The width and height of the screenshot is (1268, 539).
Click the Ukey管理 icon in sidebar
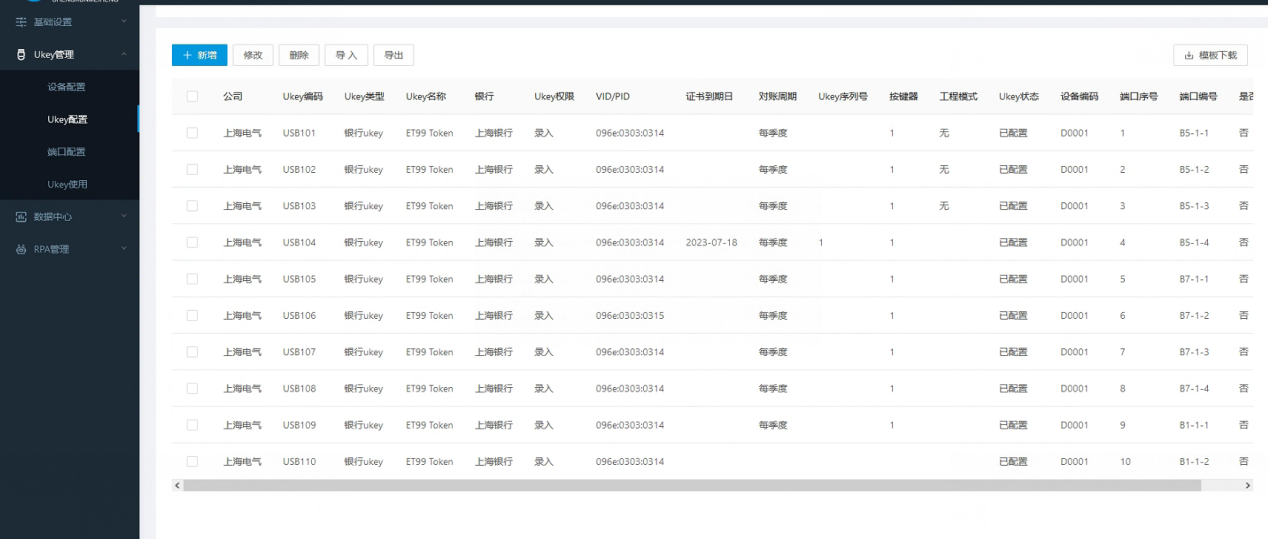click(x=22, y=54)
